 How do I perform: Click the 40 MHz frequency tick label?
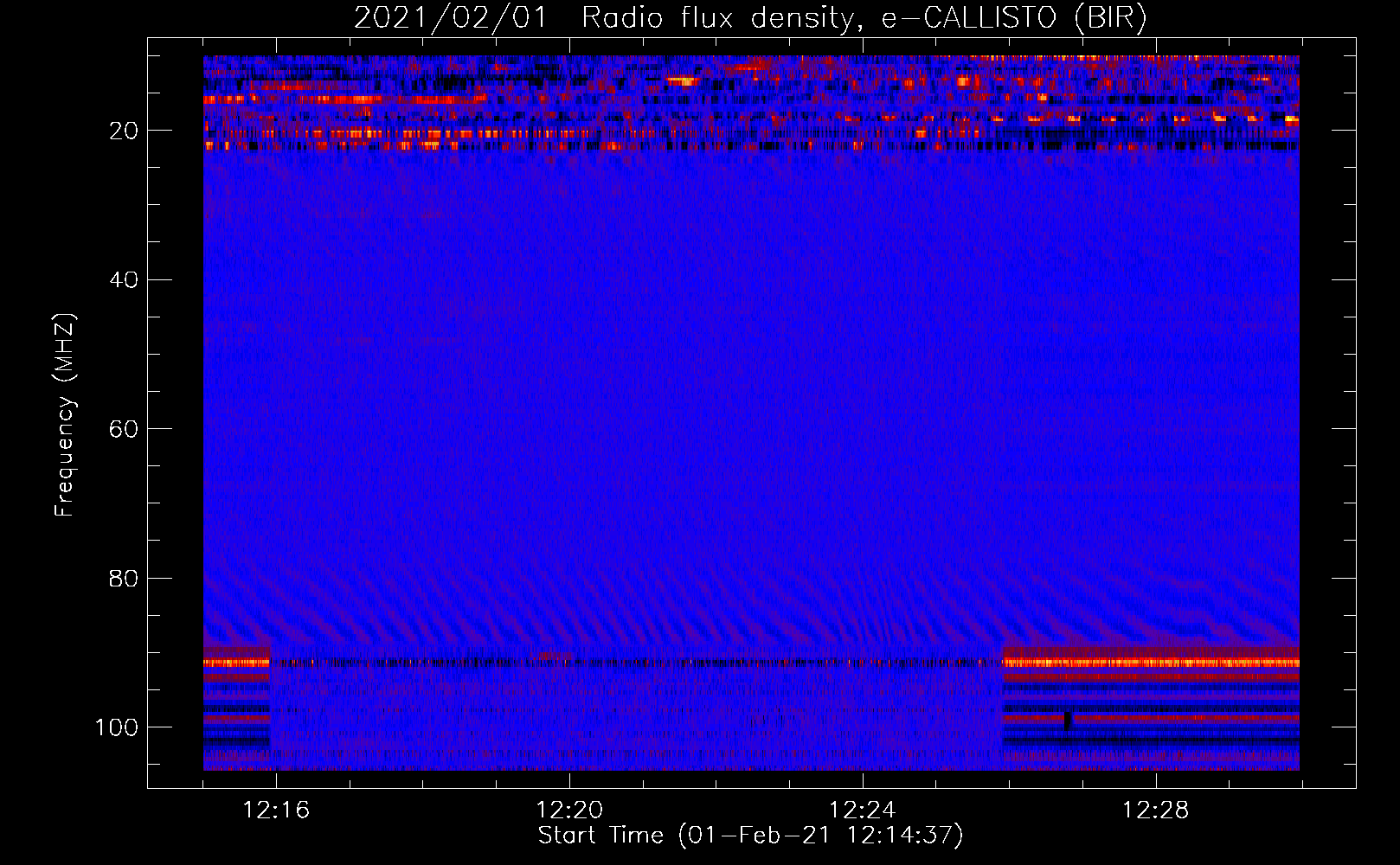[125, 279]
